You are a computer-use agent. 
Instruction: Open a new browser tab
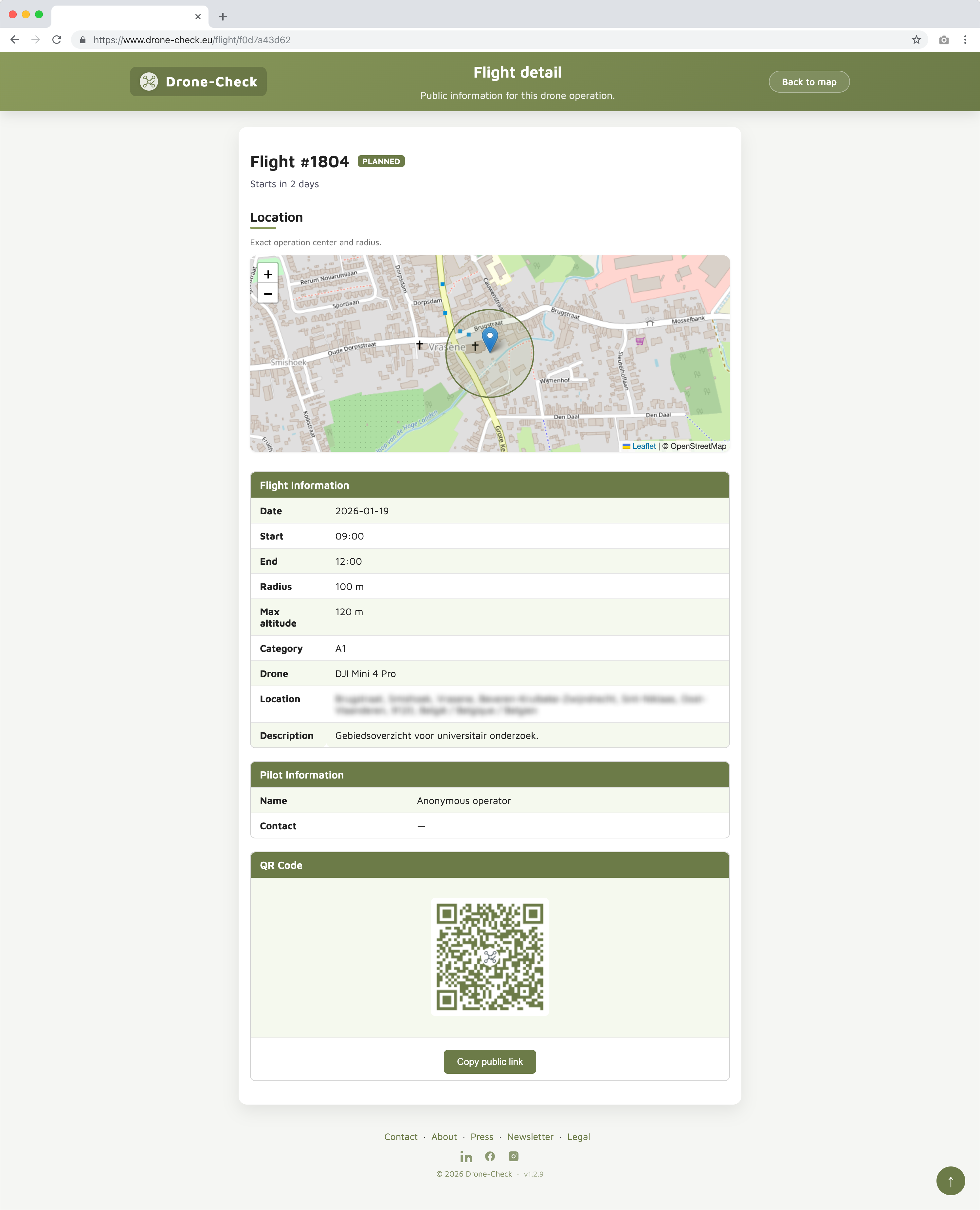click(223, 16)
